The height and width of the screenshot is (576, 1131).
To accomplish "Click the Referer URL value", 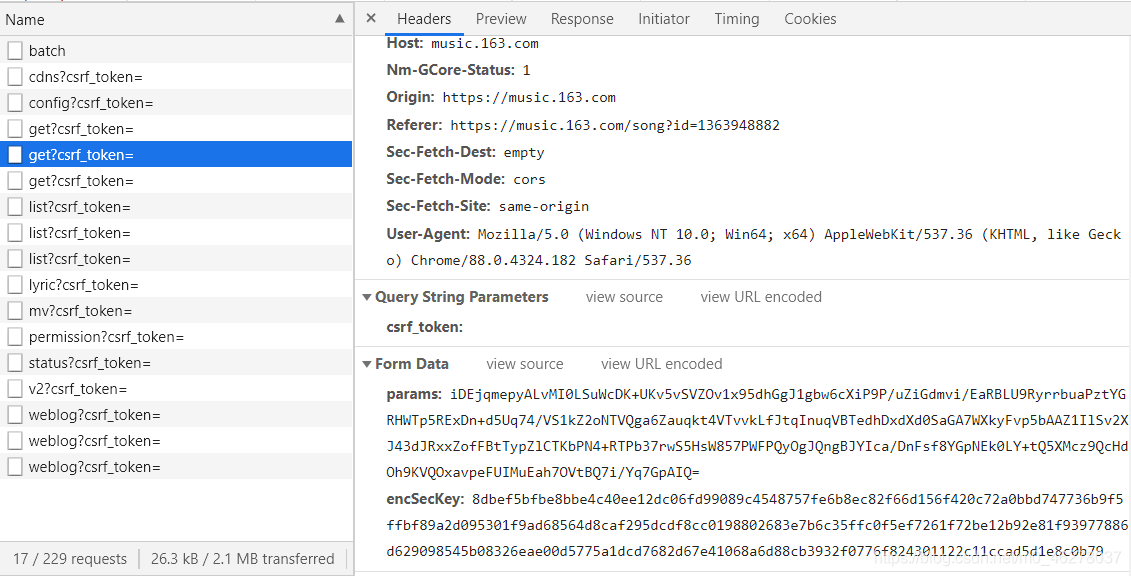I will (x=615, y=125).
